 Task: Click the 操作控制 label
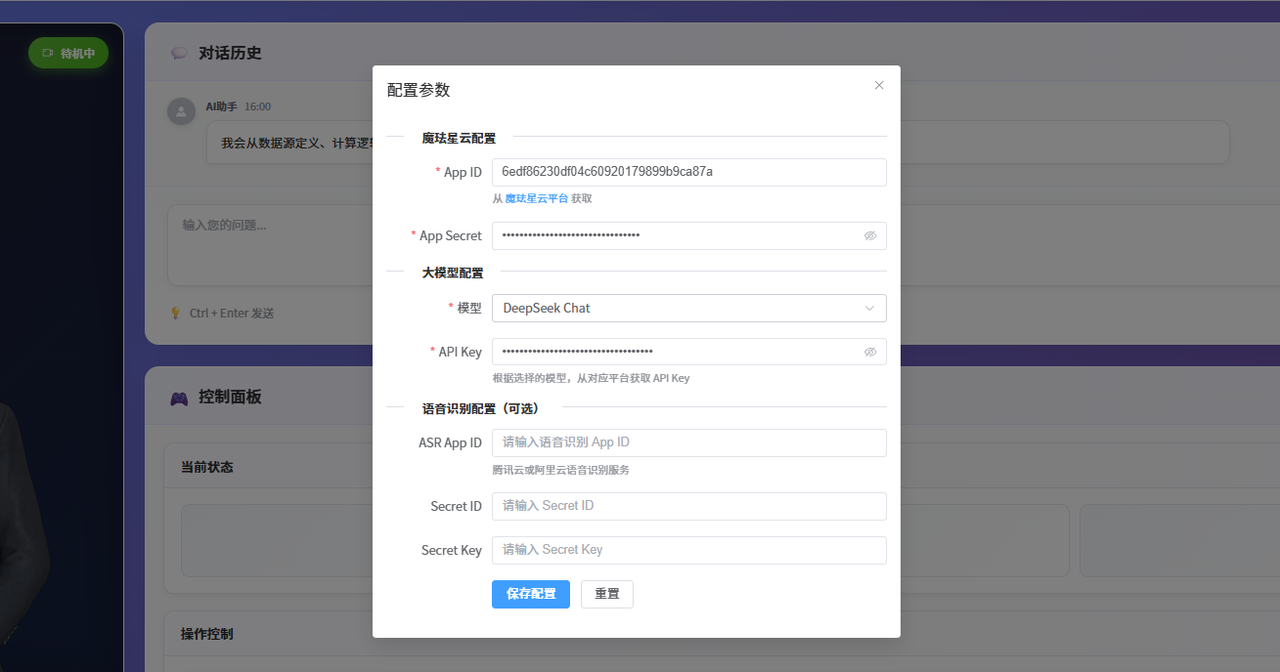[x=207, y=634]
